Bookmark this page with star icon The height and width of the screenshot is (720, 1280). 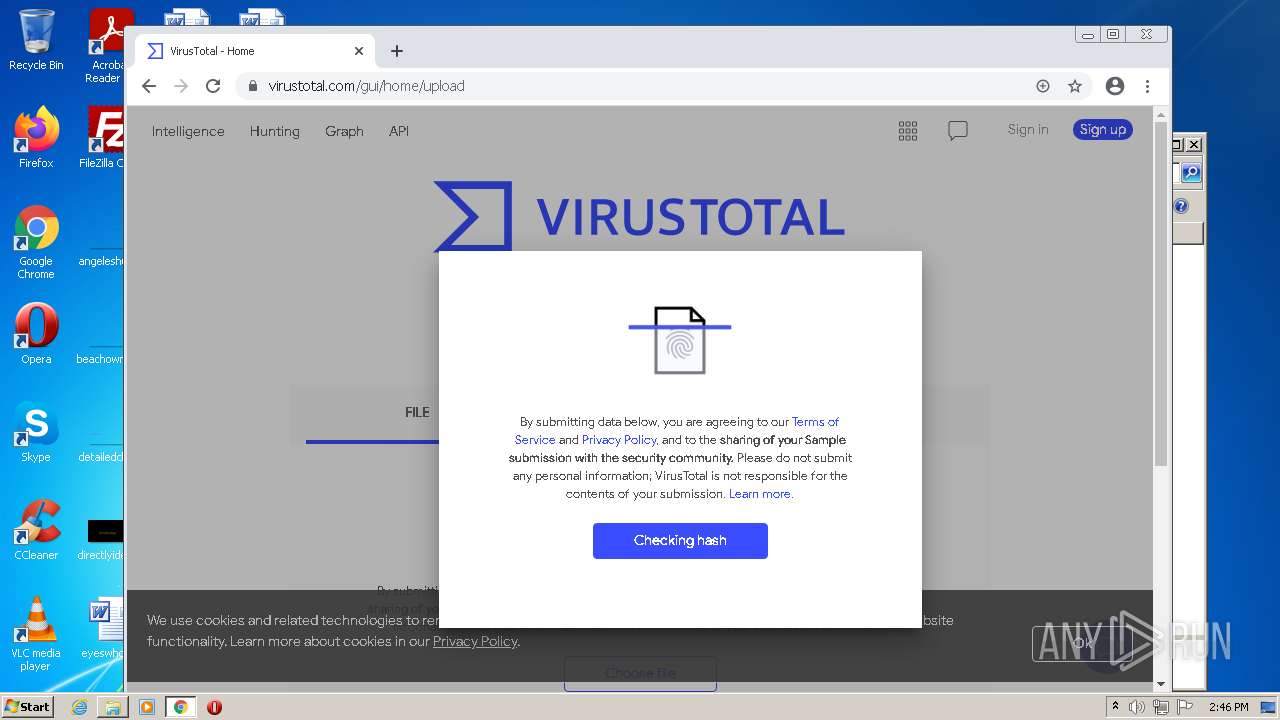[1075, 86]
